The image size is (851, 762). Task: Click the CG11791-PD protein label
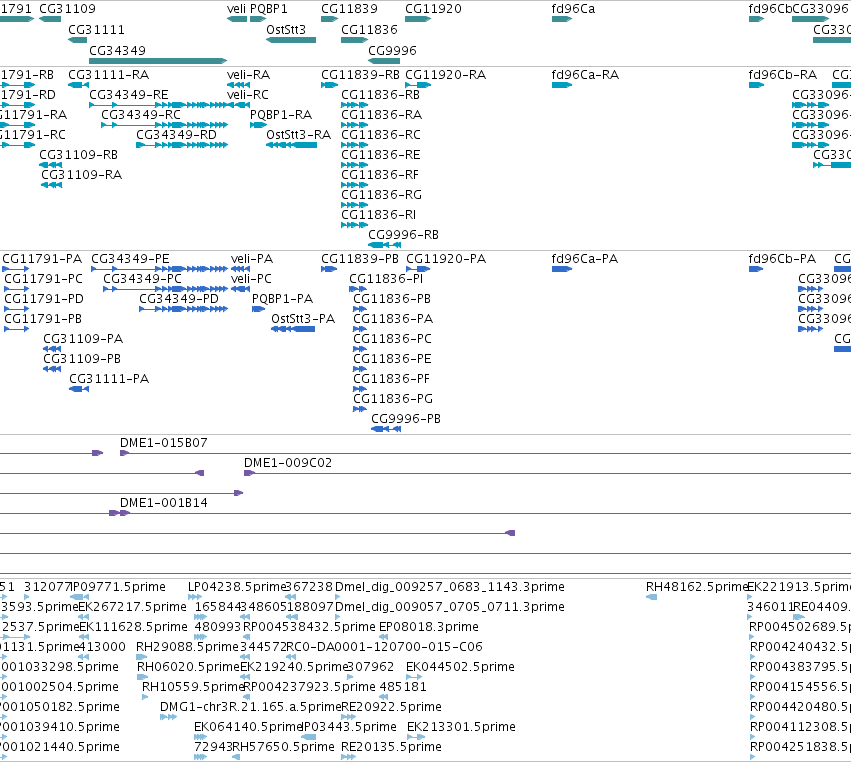(44, 299)
